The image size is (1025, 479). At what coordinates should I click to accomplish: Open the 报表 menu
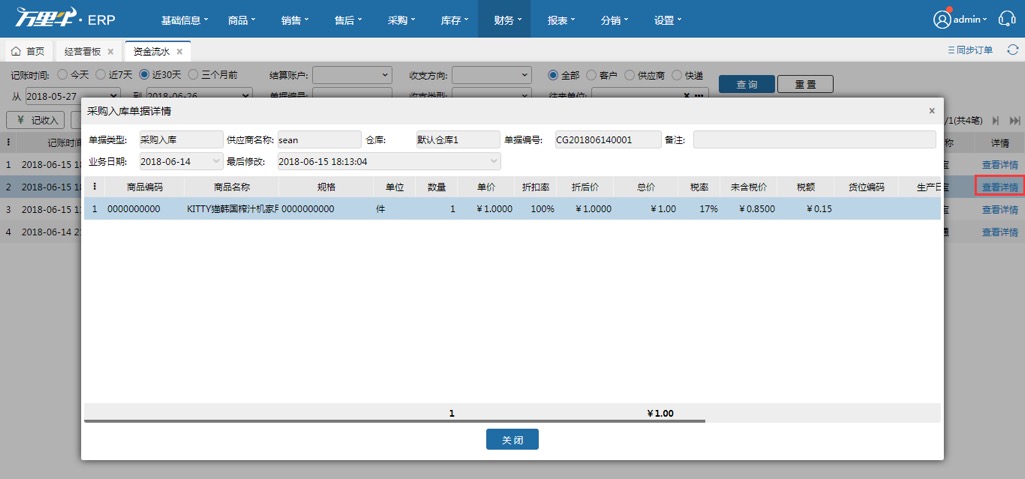(x=562, y=20)
